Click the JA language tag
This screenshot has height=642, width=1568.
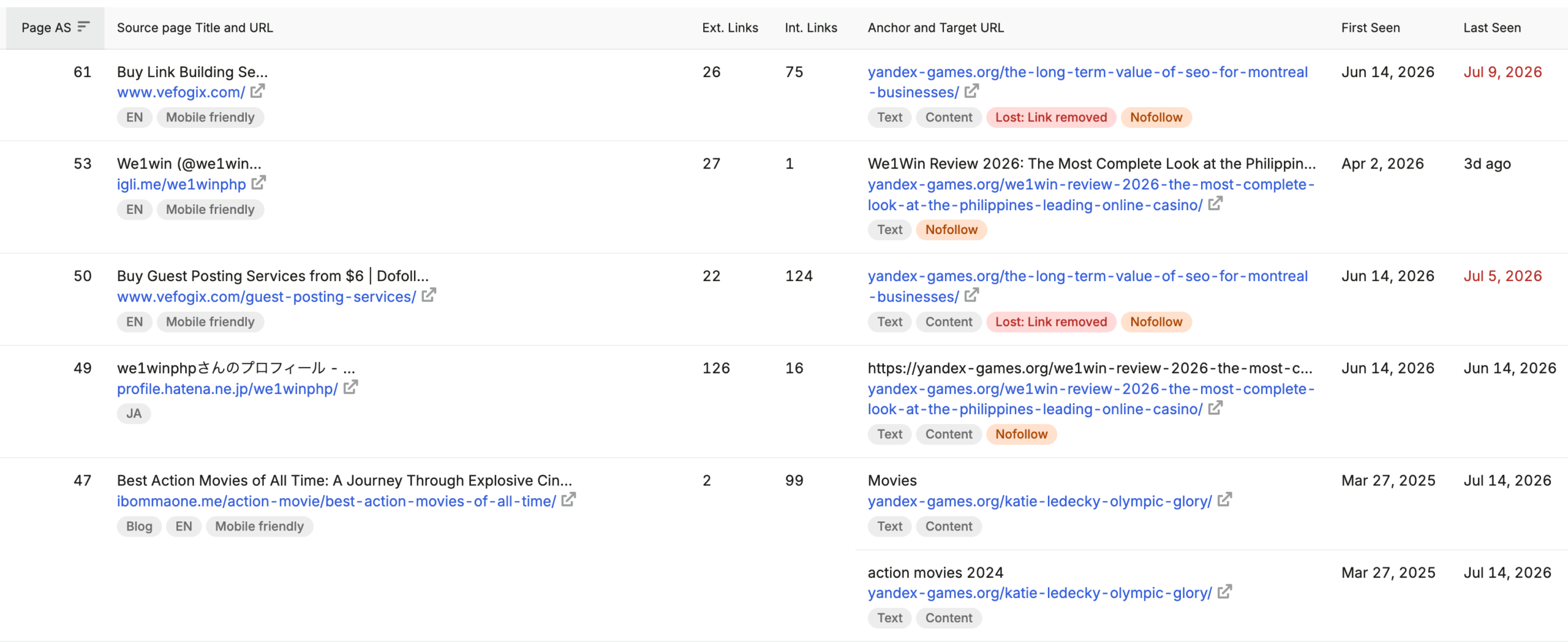point(134,414)
